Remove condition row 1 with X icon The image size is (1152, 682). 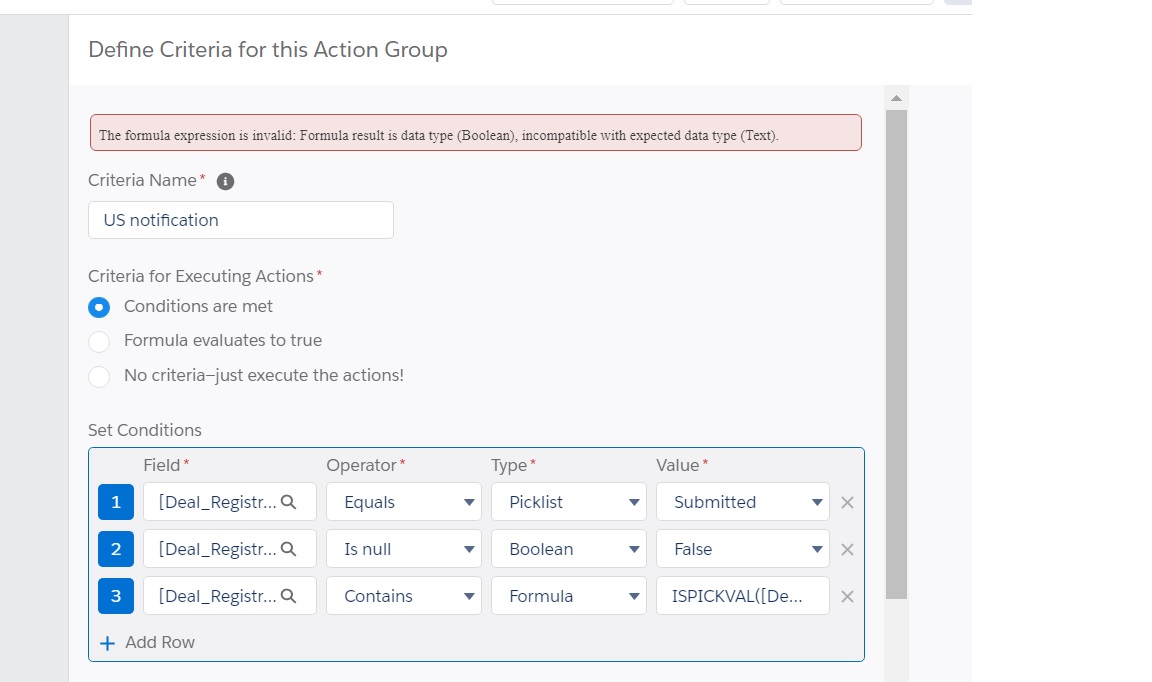[847, 502]
